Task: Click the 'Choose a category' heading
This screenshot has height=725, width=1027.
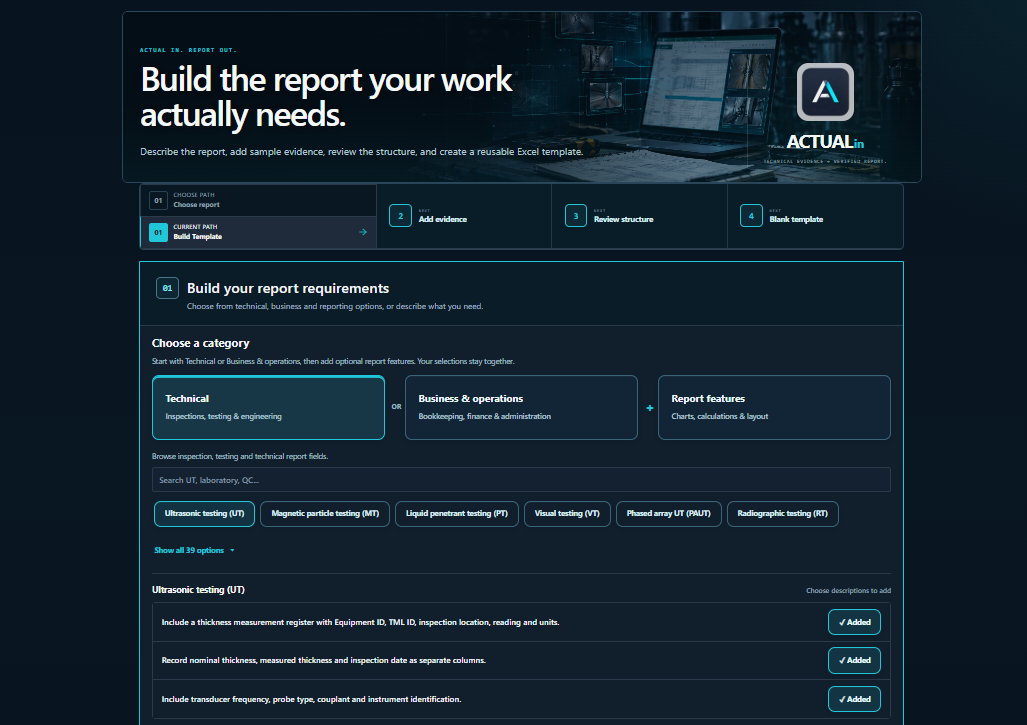Action: (200, 343)
